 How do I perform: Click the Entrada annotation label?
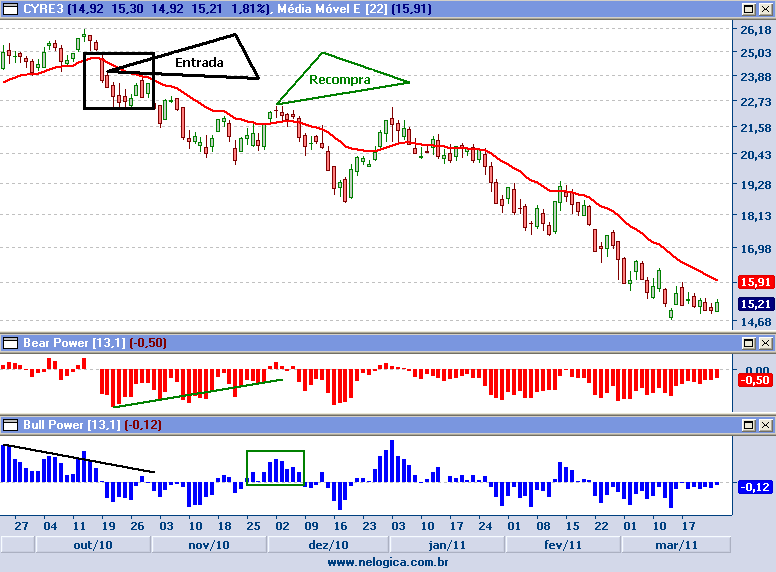(199, 63)
